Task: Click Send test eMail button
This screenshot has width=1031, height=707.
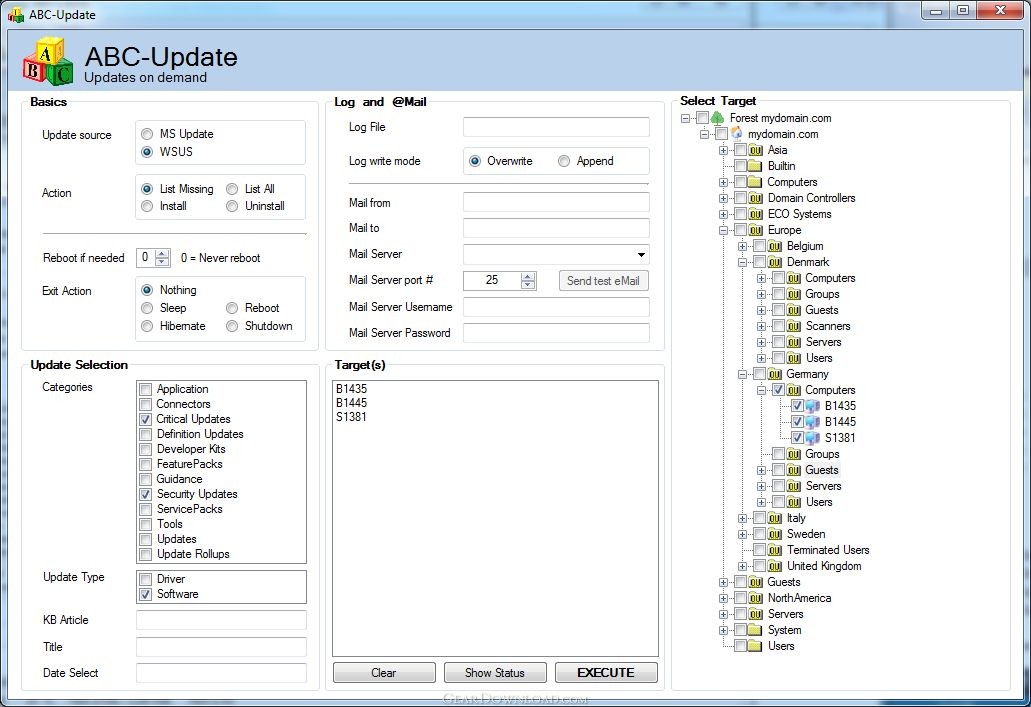Action: point(603,281)
